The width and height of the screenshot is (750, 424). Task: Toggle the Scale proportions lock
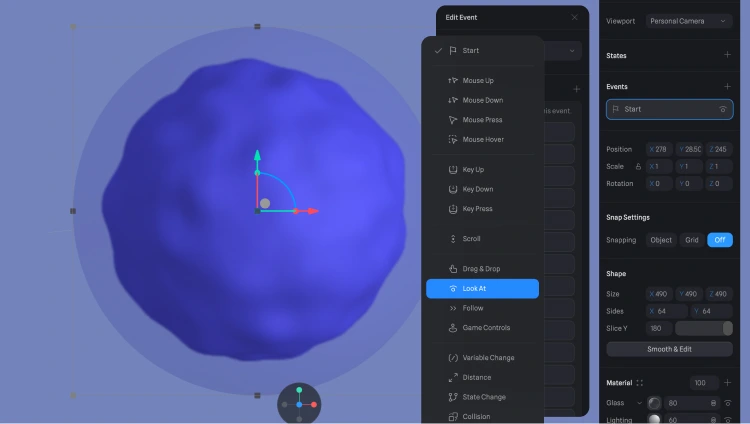(x=638, y=167)
